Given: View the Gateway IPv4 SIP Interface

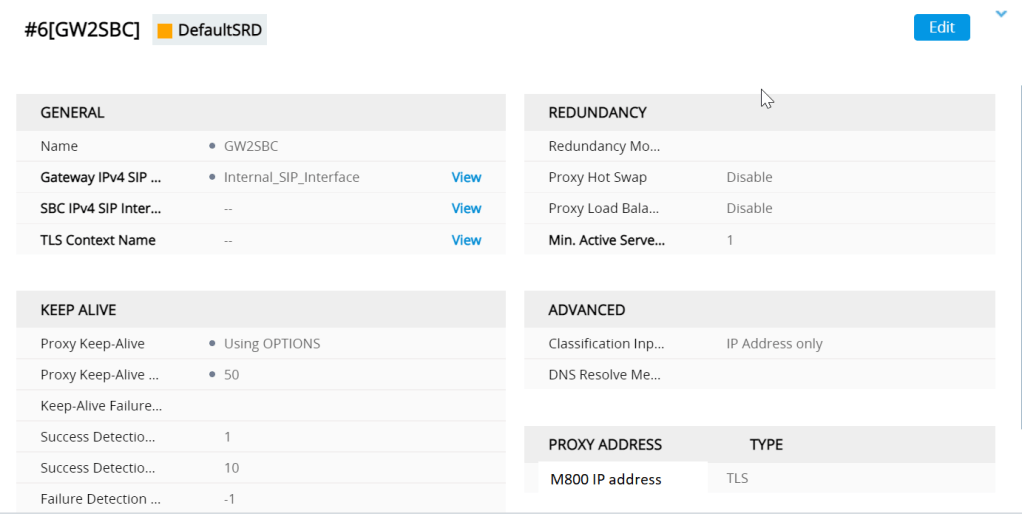Looking at the screenshot, I should pyautogui.click(x=466, y=177).
